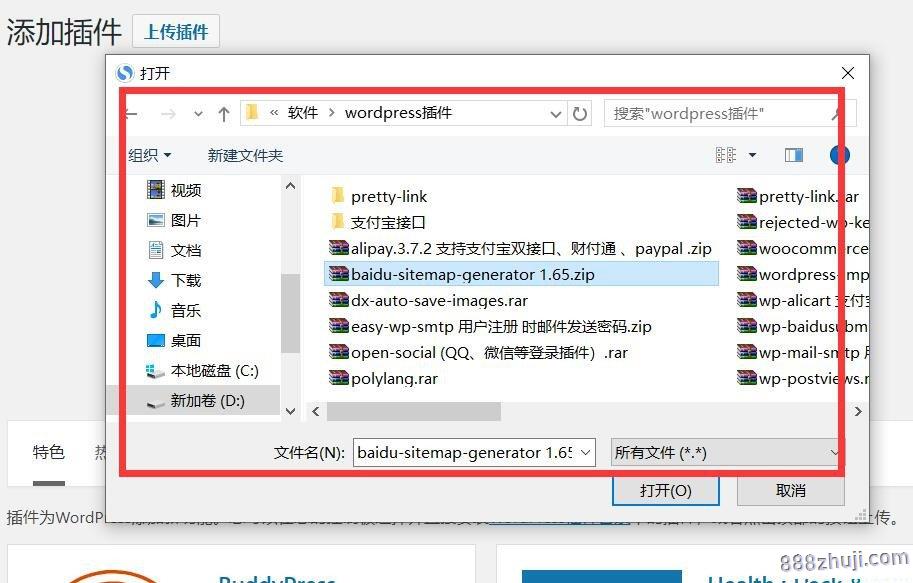Expand the address bar path dropdown
The height and width of the screenshot is (583, 913).
[x=555, y=114]
